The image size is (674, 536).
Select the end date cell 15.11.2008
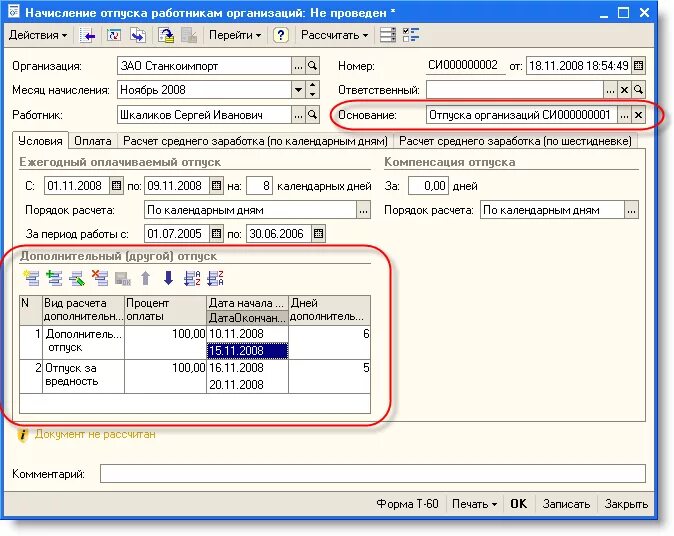[247, 351]
